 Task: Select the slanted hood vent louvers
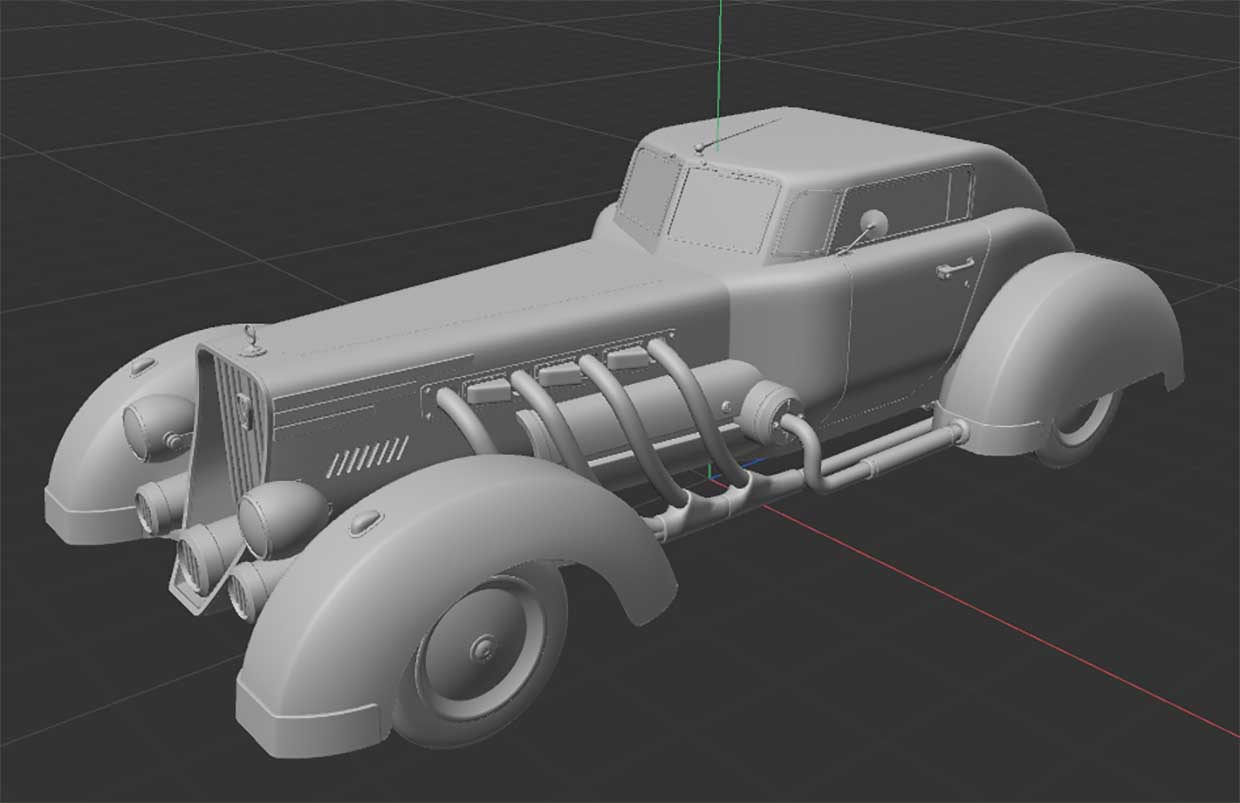(x=368, y=456)
